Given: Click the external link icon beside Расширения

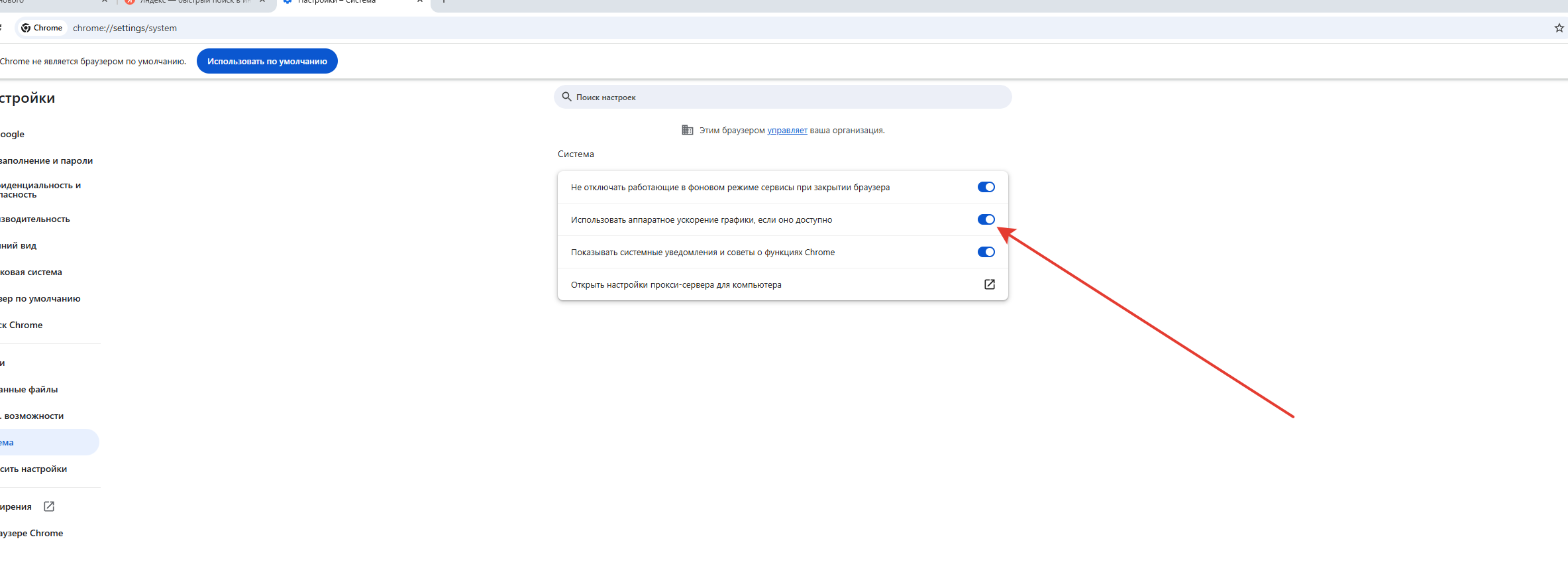Looking at the screenshot, I should coord(49,506).
